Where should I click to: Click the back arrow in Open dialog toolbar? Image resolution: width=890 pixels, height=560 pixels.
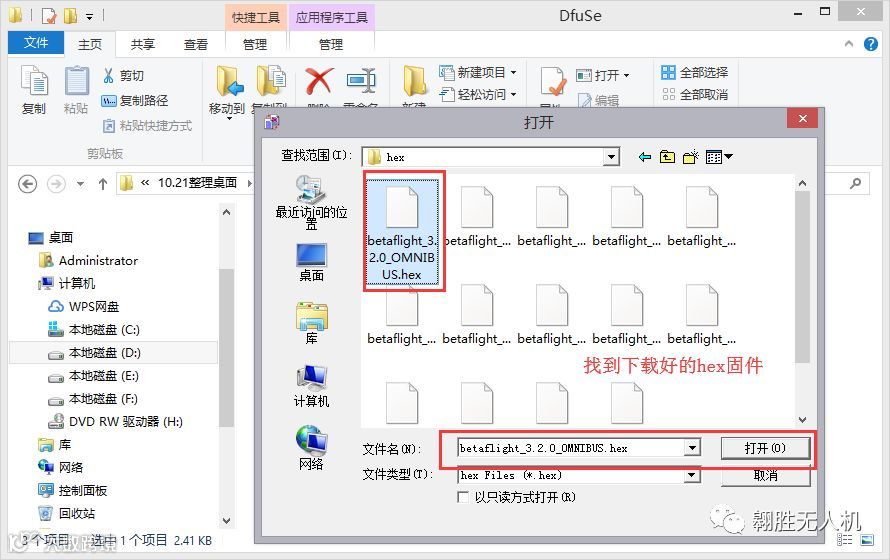coord(644,157)
